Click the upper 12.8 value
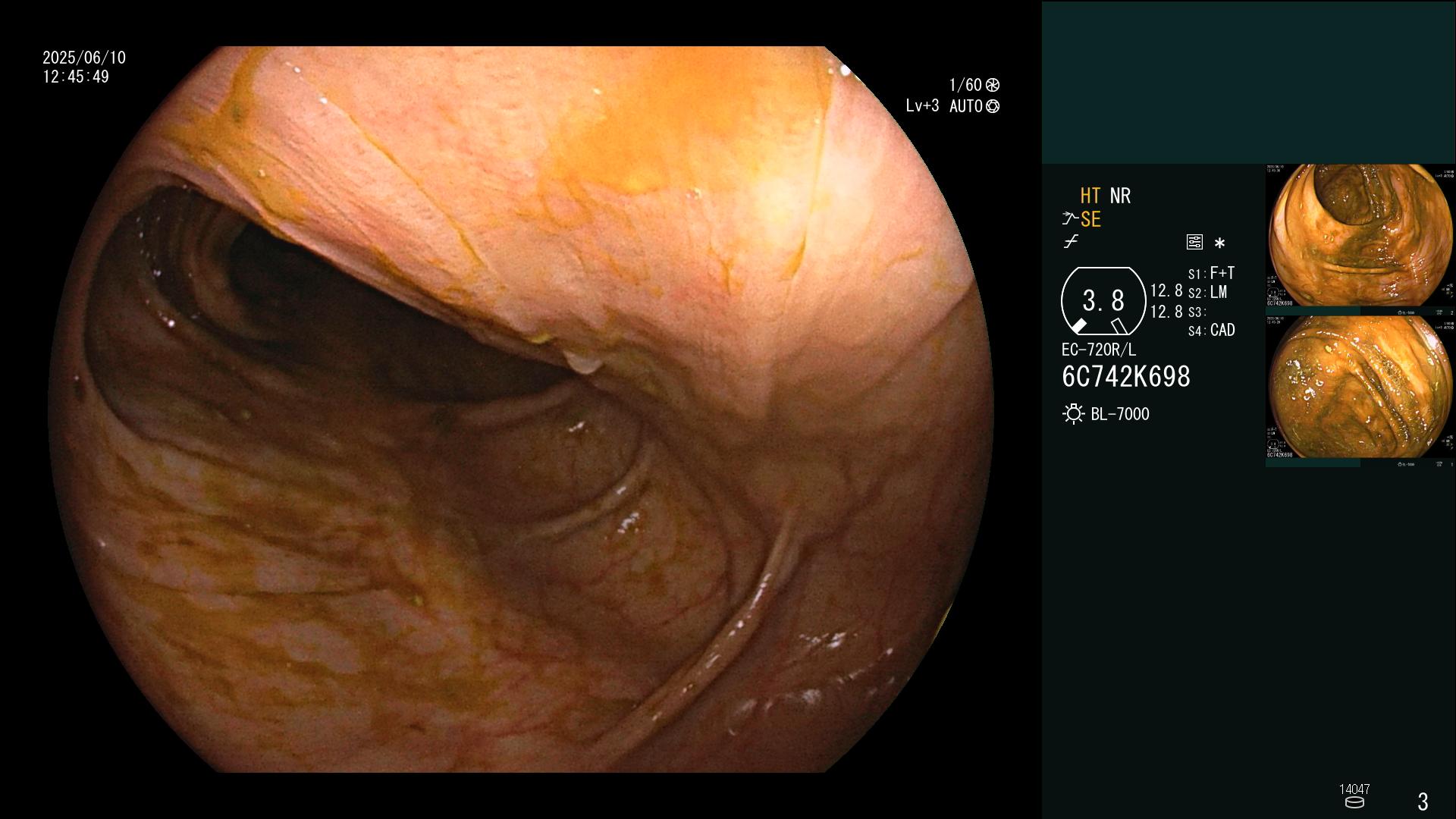Viewport: 1456px width, 819px height. (1166, 290)
